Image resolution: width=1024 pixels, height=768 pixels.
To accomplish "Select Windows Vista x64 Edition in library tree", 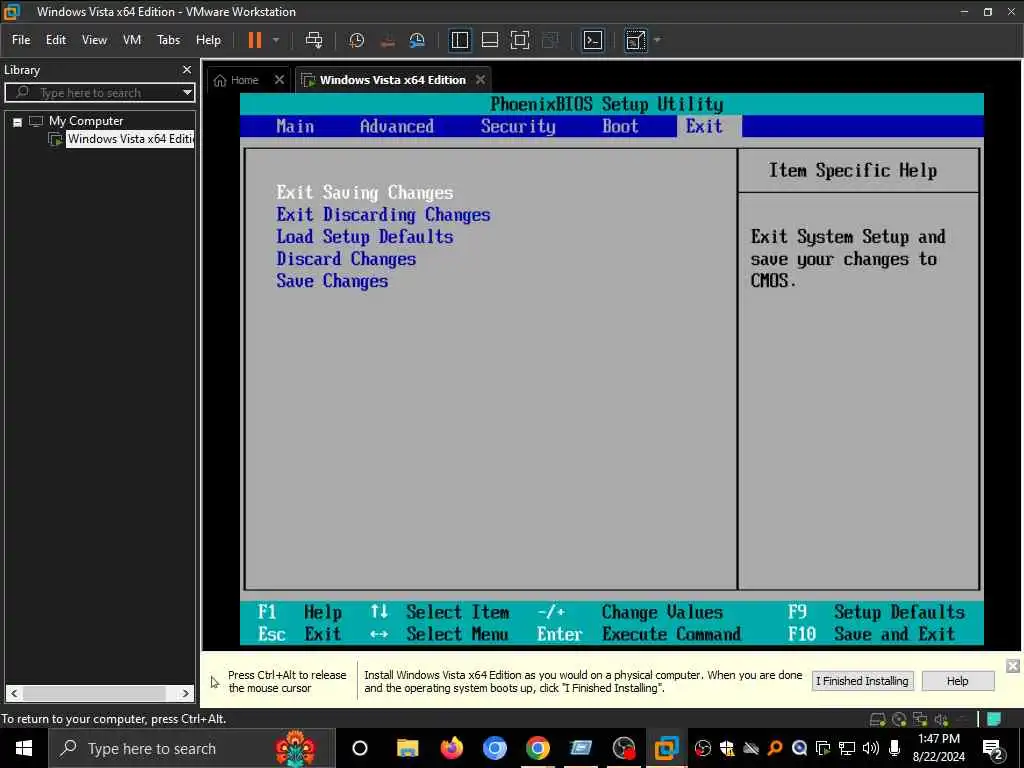I will [131, 138].
